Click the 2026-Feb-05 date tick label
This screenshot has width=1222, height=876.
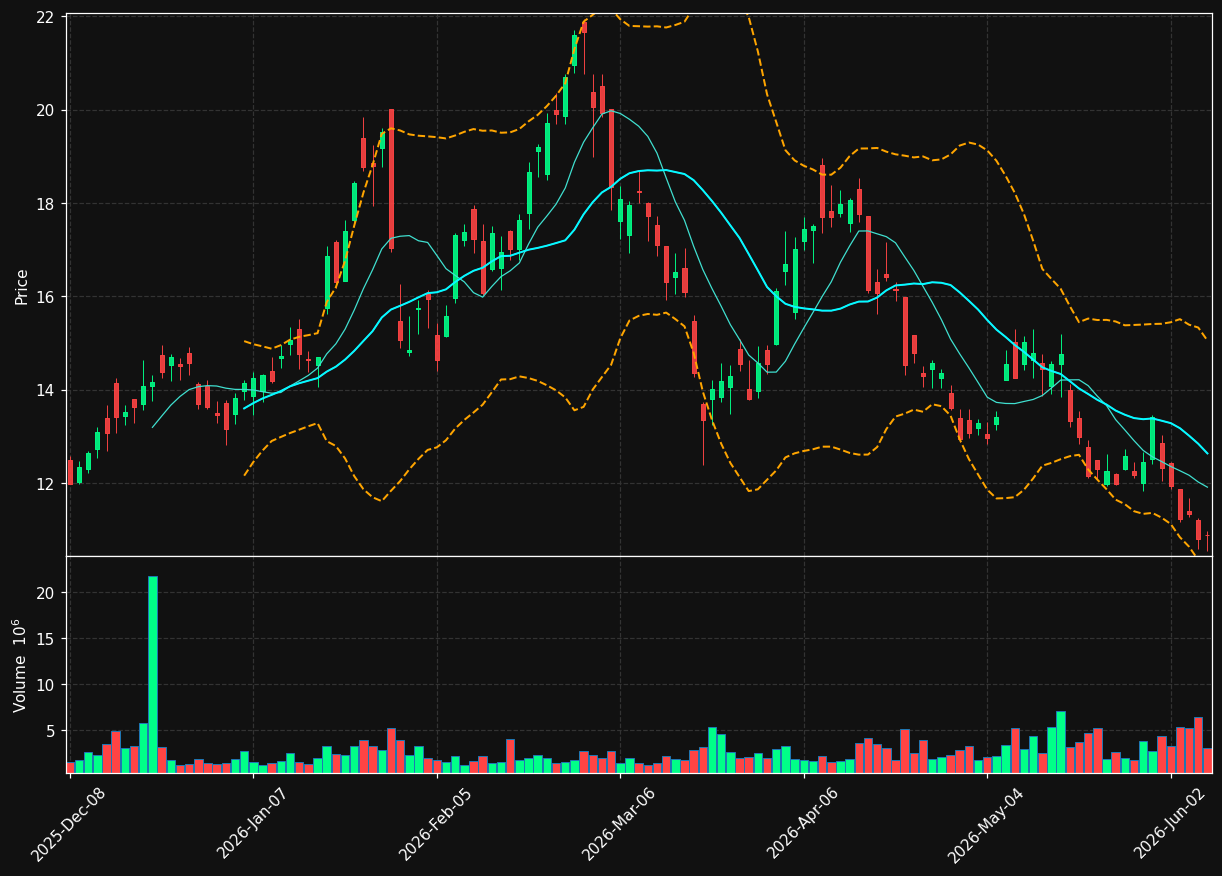click(x=436, y=824)
